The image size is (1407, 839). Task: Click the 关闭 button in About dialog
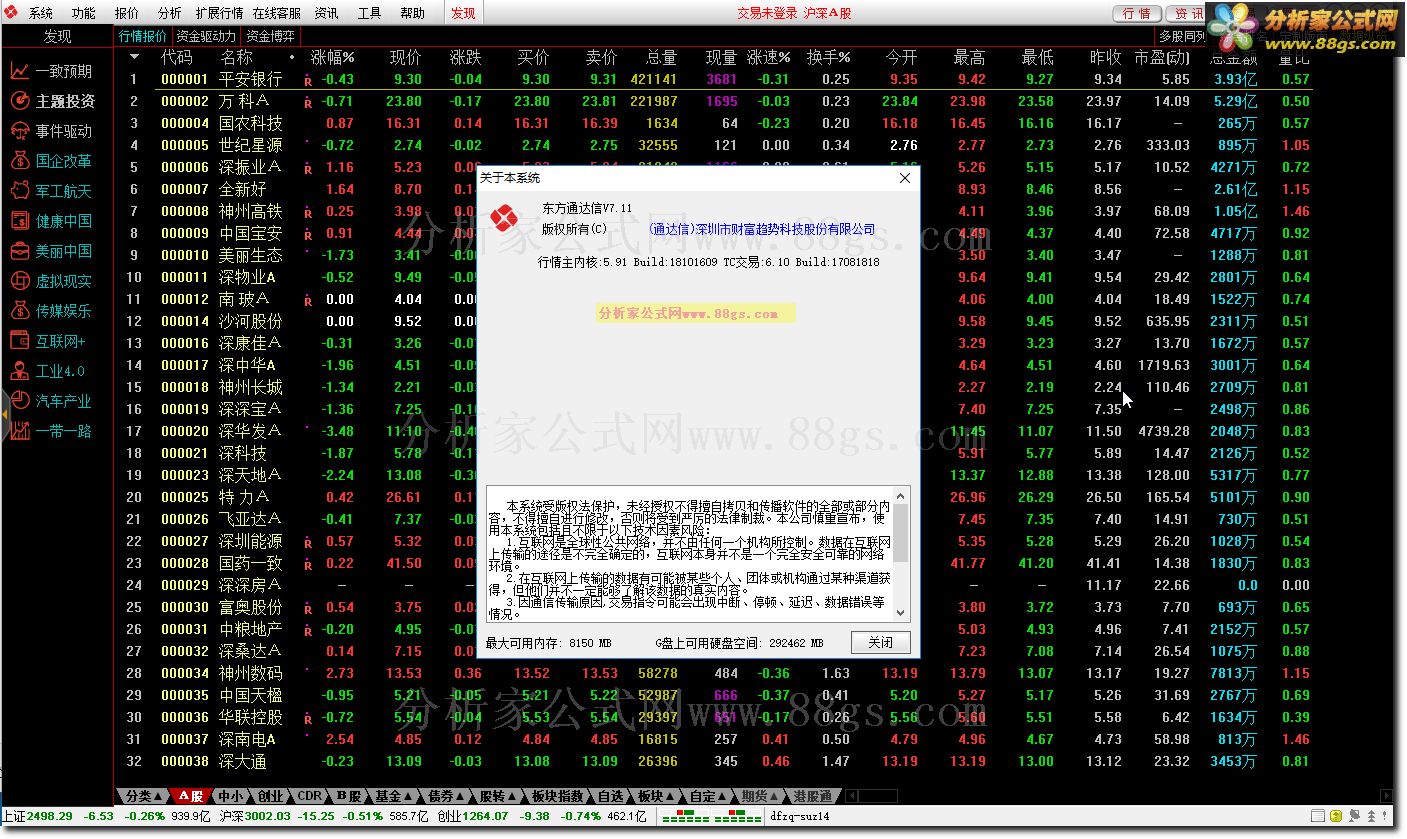(x=880, y=642)
